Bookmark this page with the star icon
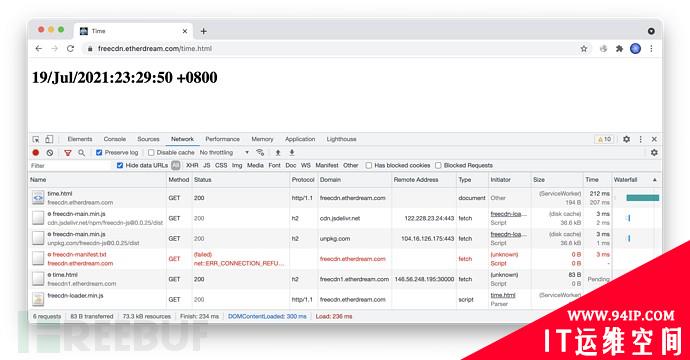The image size is (690, 360). click(584, 49)
